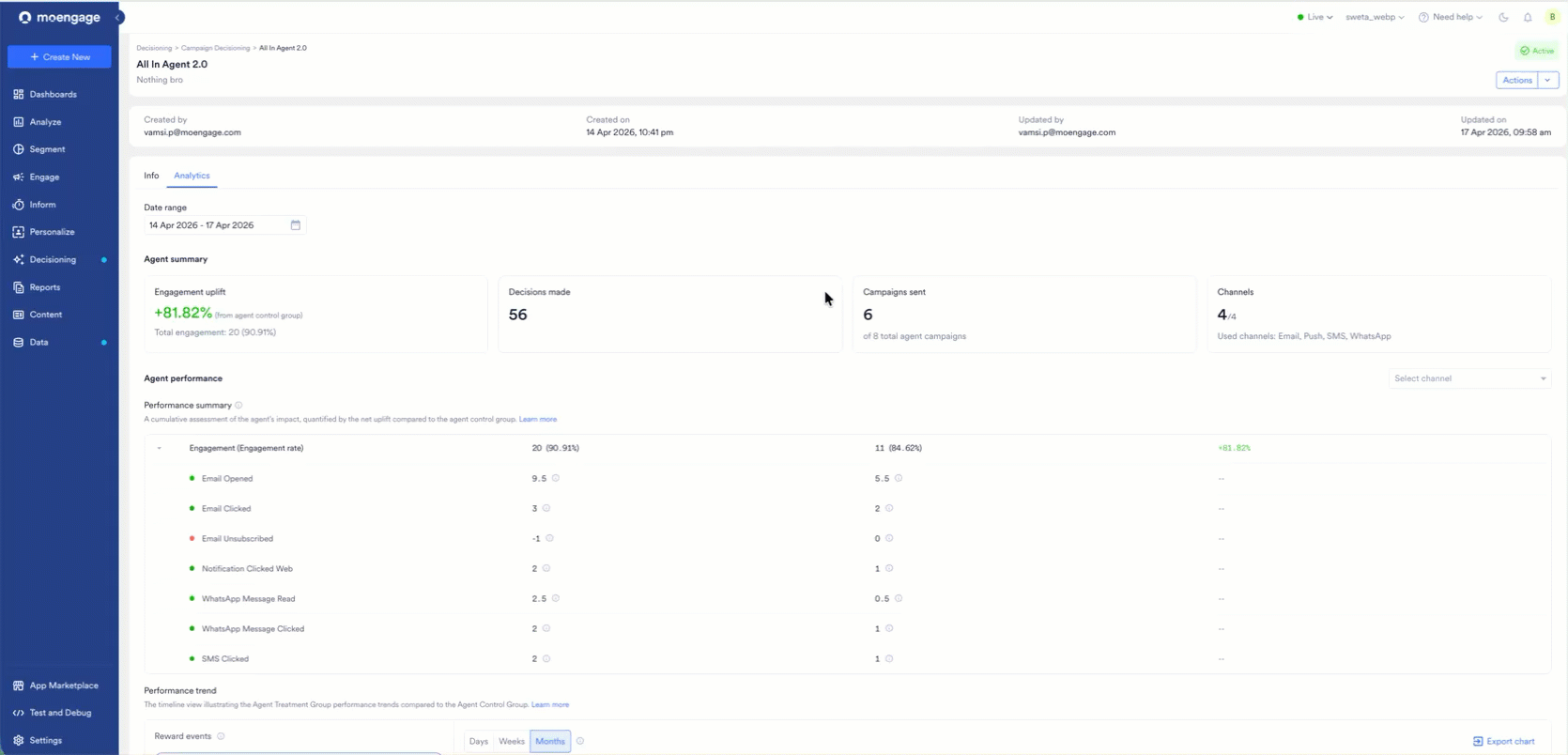Image resolution: width=1568 pixels, height=755 pixels.
Task: Toggle dark mode moon icon
Action: (1503, 17)
